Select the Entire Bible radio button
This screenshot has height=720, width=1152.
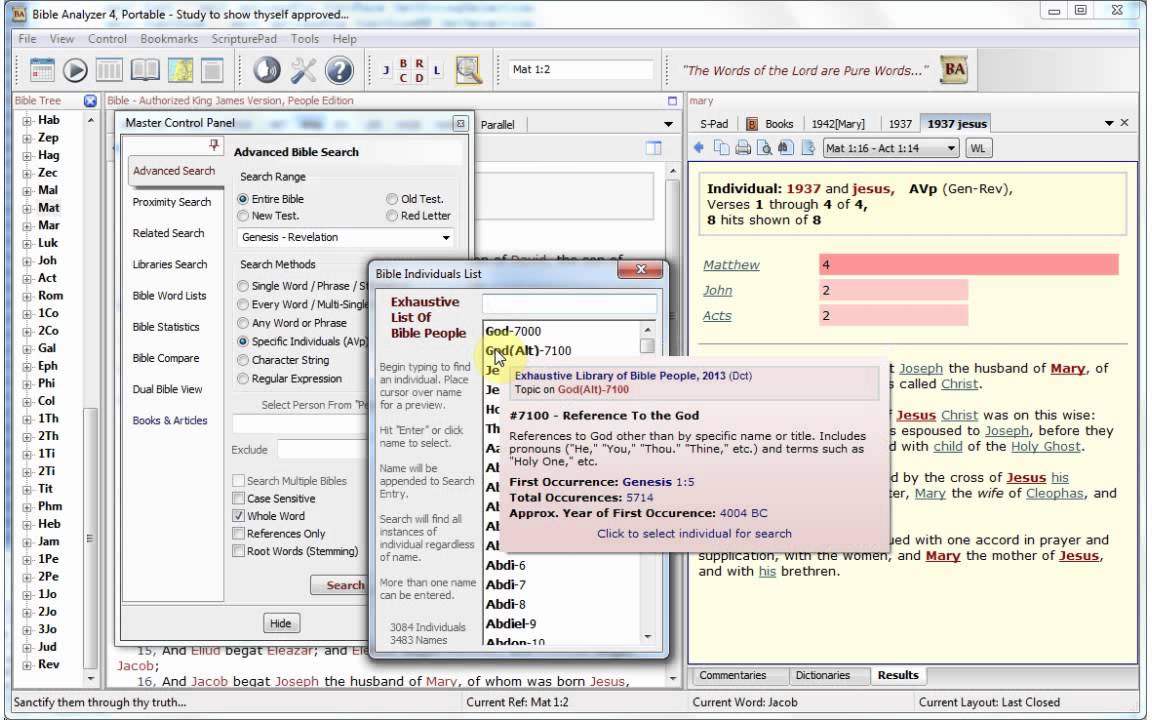pyautogui.click(x=243, y=199)
